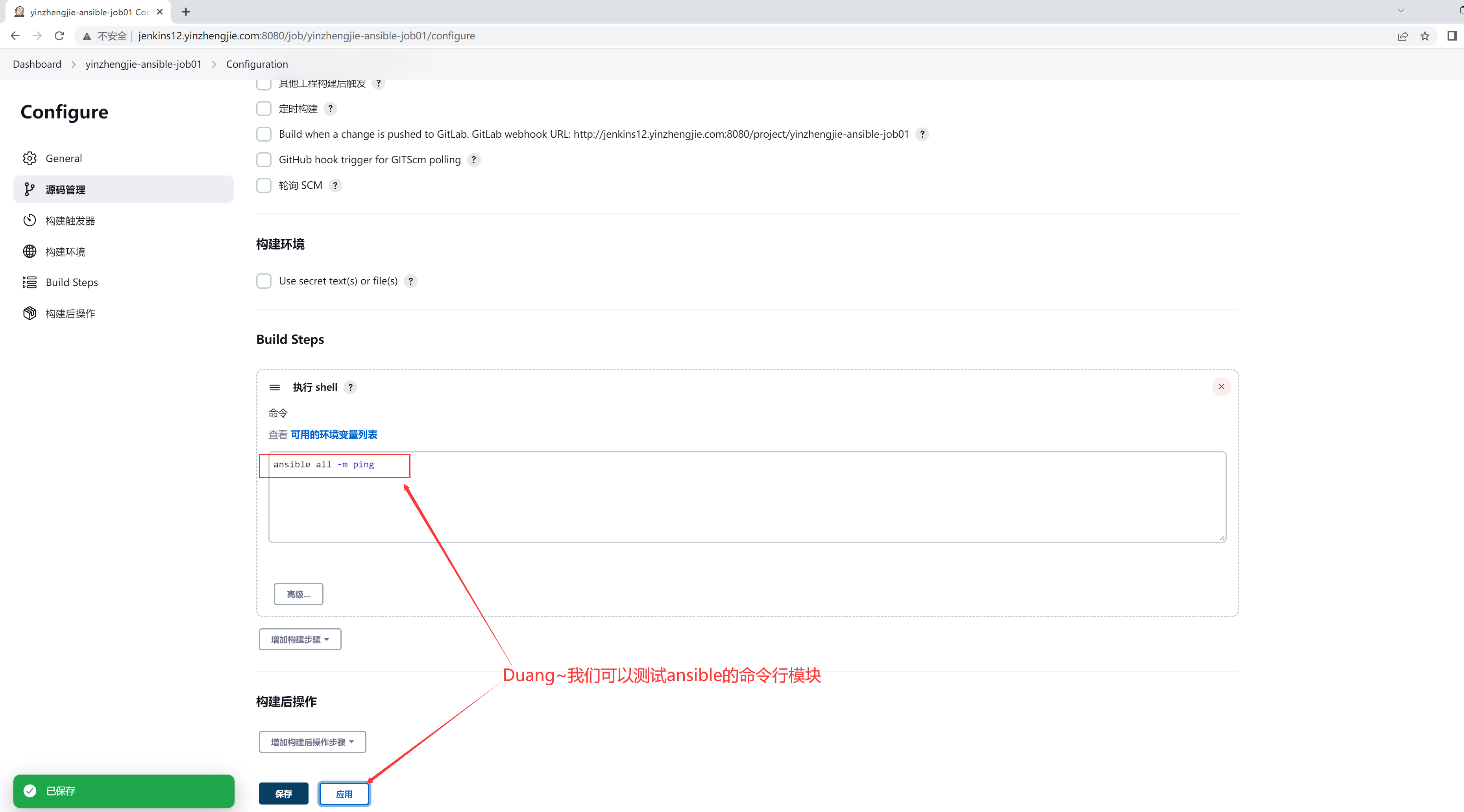The width and height of the screenshot is (1464, 812).
Task: Click help icon for GitHub hook trigger
Action: tap(473, 160)
